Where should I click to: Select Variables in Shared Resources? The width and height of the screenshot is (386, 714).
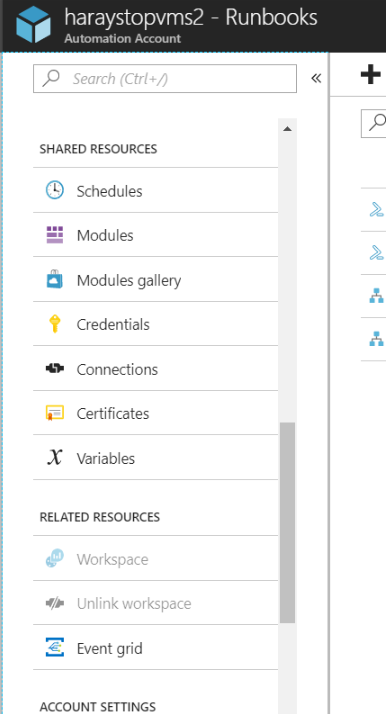click(156, 458)
